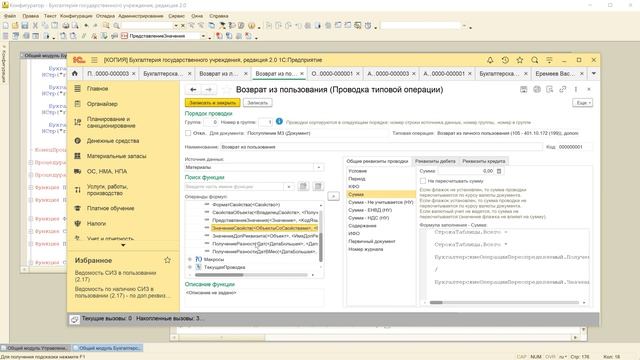Open the tab list dropdown arrow
Screen dimensions: 640x360
[594, 73]
